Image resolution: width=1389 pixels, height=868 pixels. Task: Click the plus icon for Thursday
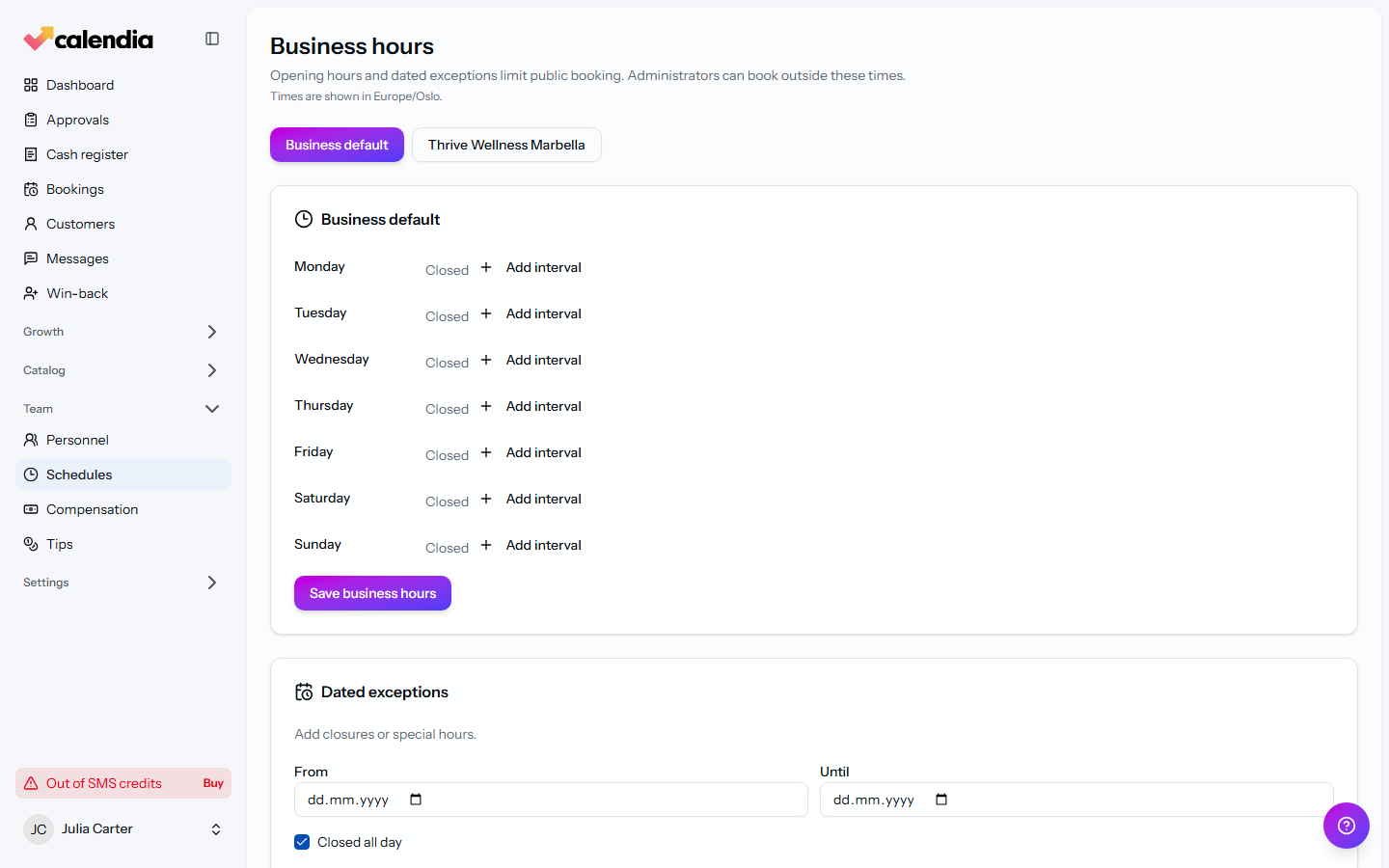[x=486, y=406]
